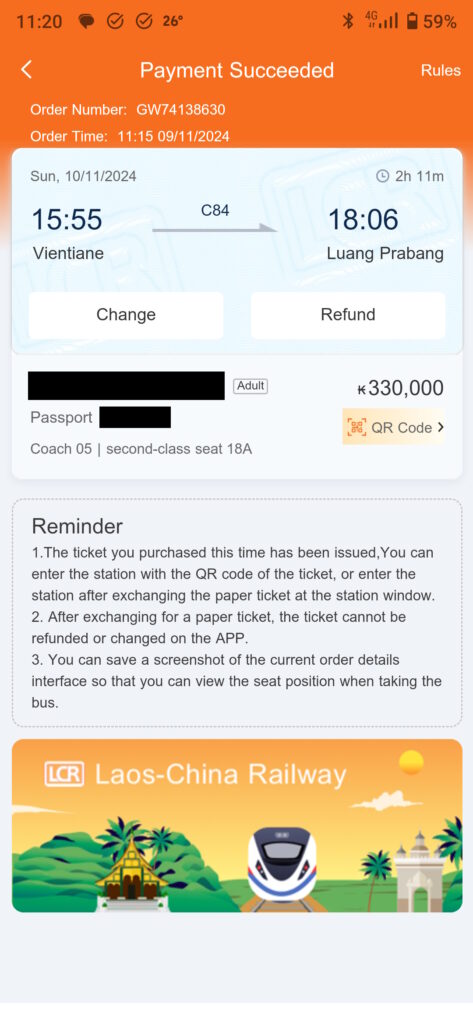Tap the ticket price 330,000
Viewport: 473px width, 1024px height.
[400, 388]
